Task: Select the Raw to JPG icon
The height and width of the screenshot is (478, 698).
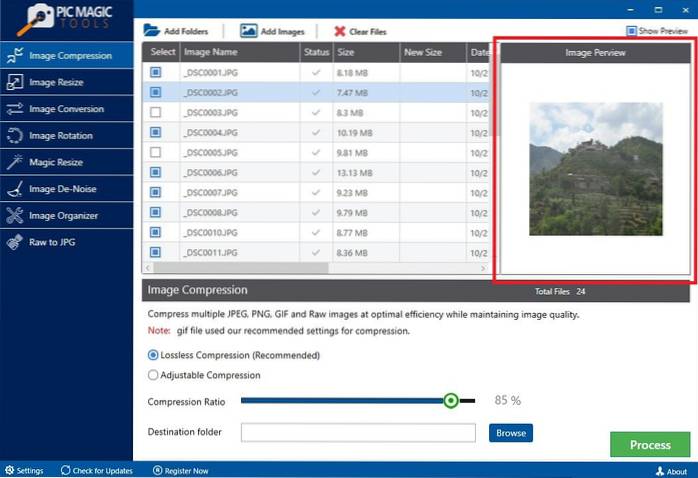Action: click(14, 242)
